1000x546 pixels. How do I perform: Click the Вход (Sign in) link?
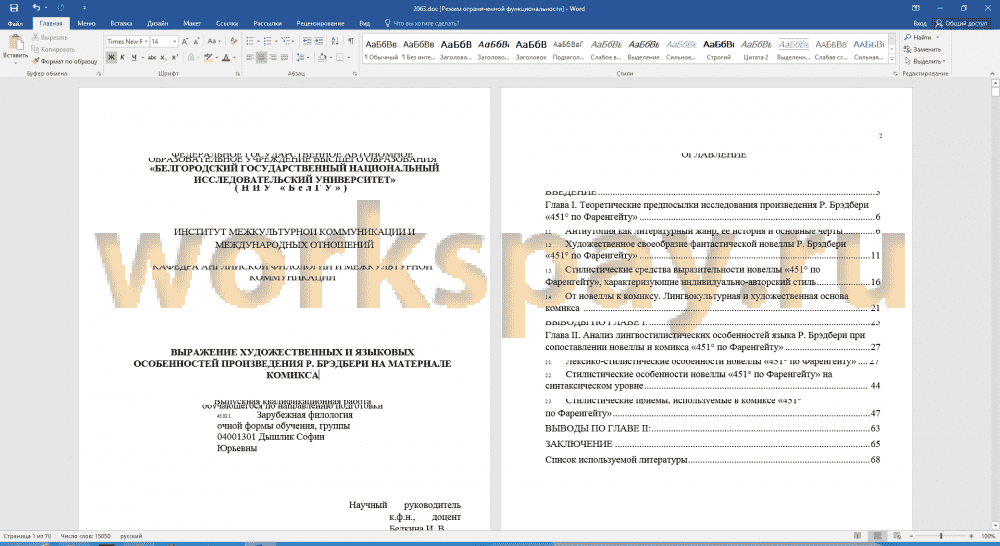920,23
